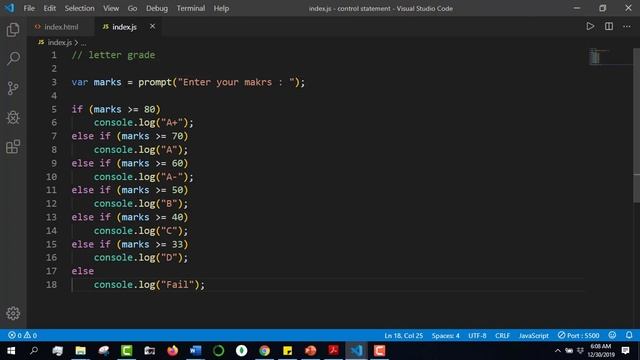Open the Terminal menu

tap(191, 8)
